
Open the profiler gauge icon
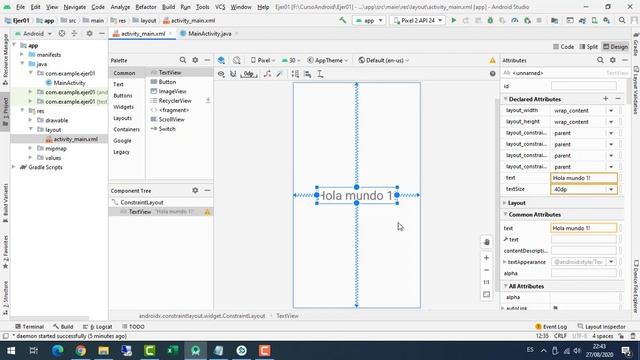[x=515, y=20]
